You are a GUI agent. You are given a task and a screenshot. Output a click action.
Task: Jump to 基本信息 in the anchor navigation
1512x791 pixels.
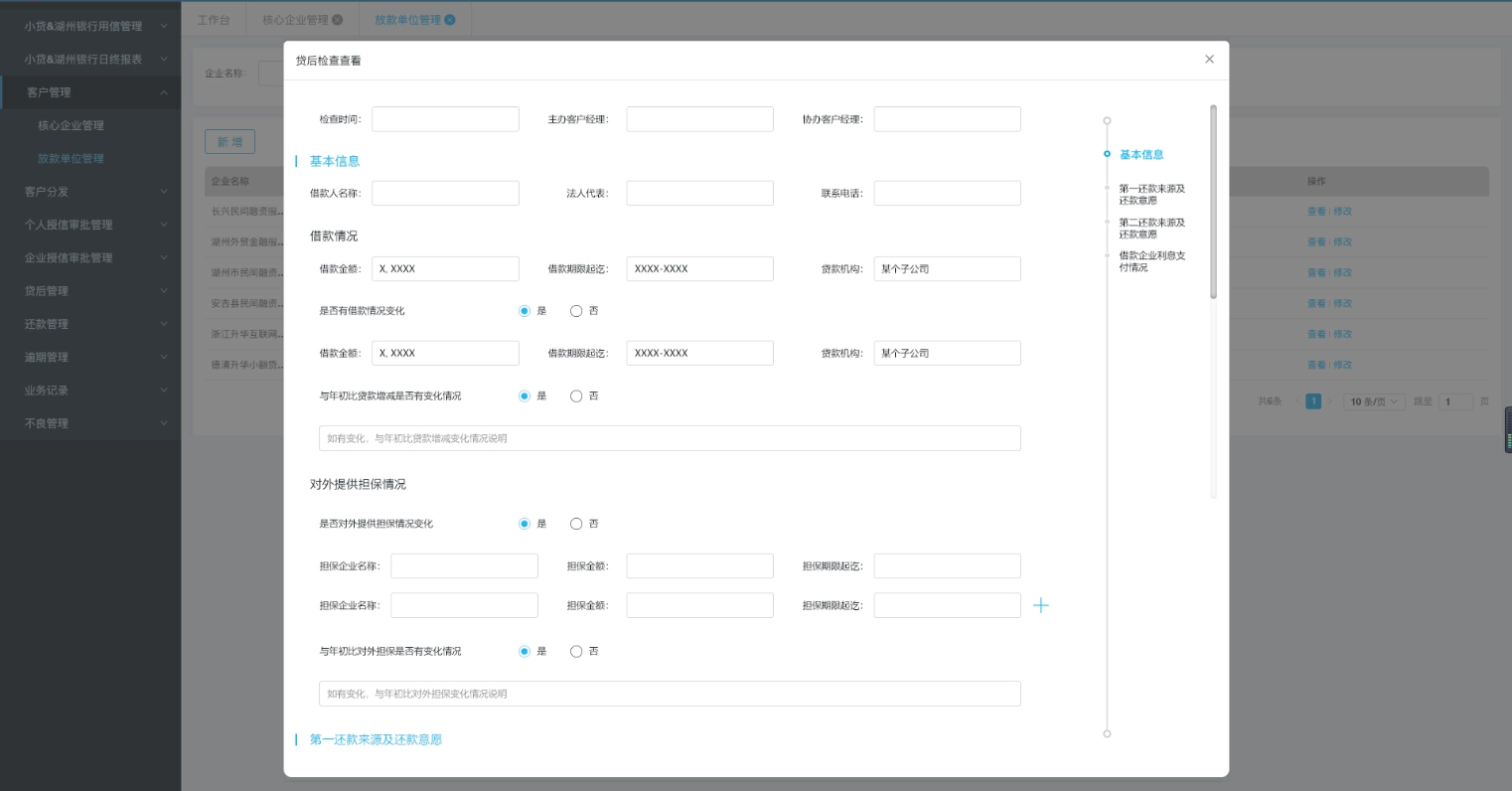click(1141, 155)
